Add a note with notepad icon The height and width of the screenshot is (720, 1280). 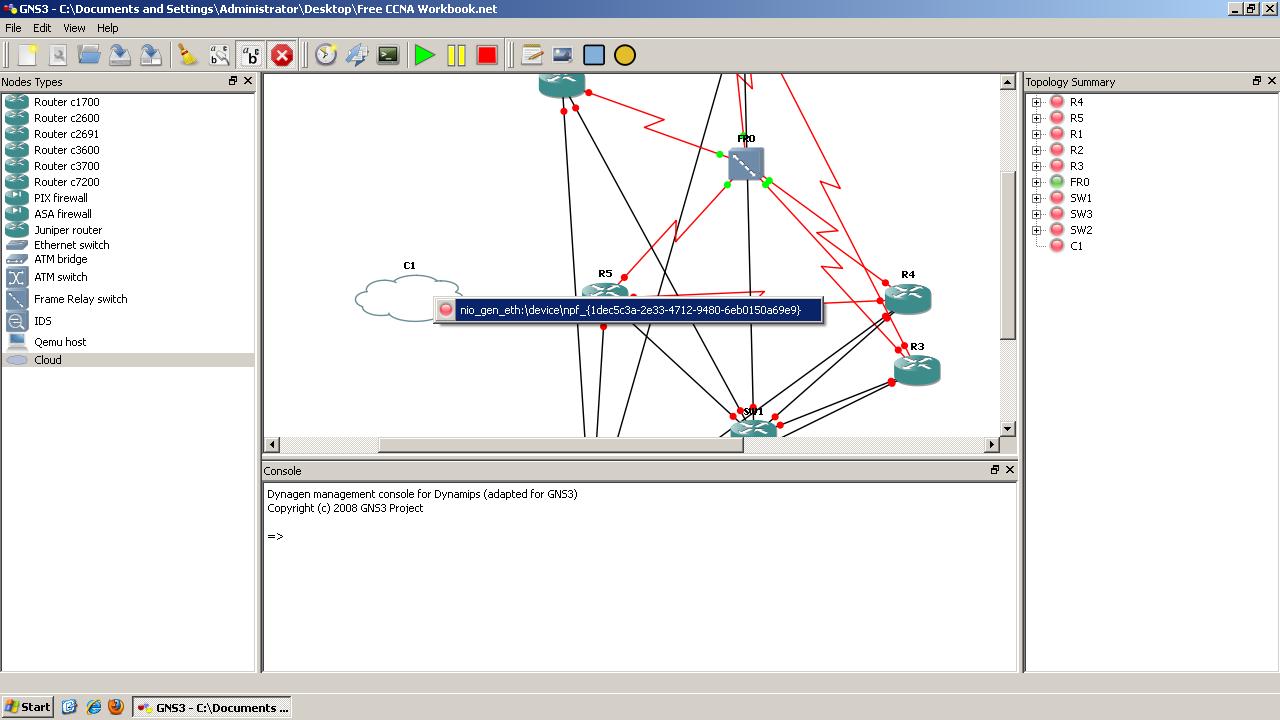532,55
